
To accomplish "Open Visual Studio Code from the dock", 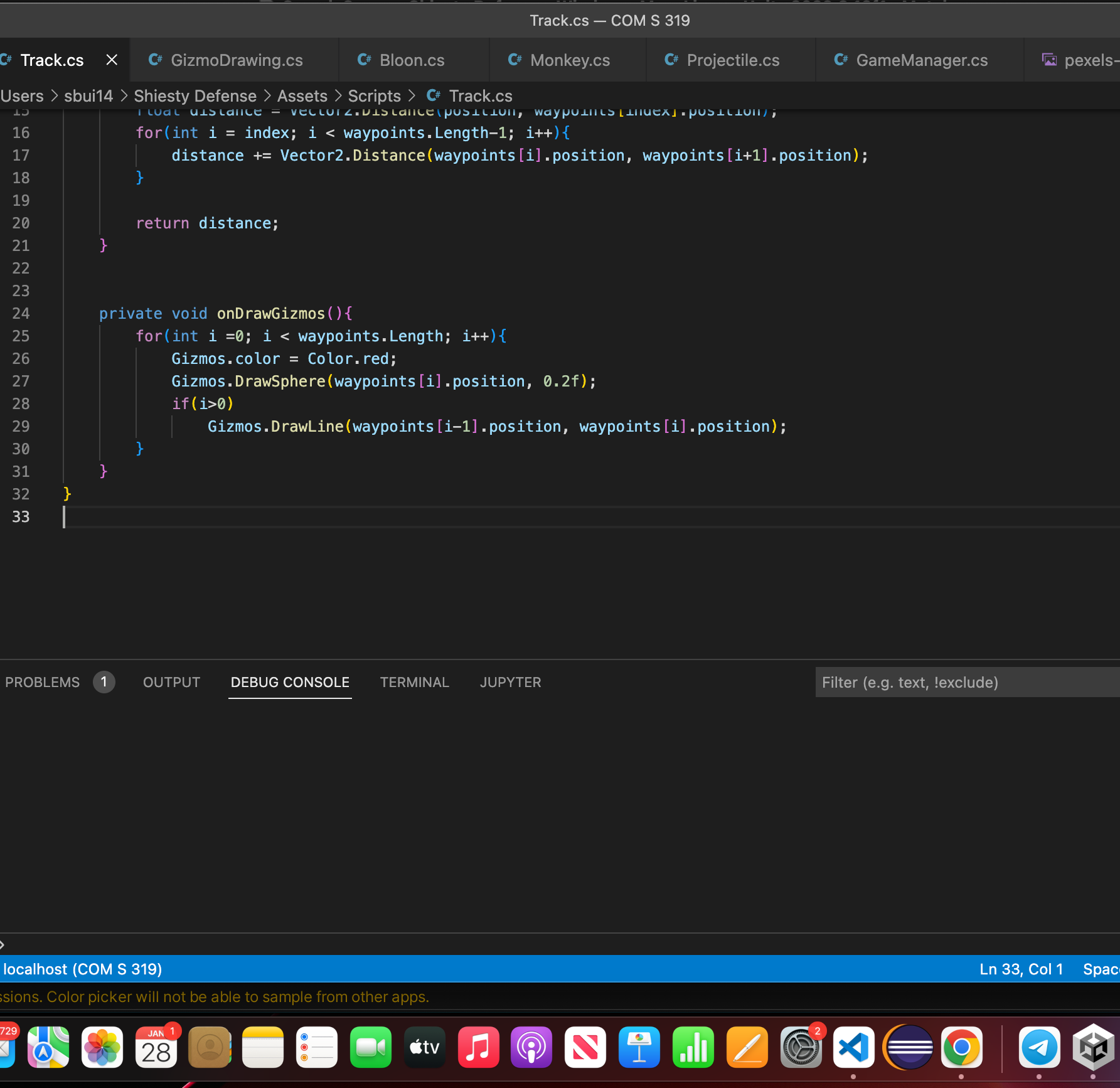I will (853, 1047).
